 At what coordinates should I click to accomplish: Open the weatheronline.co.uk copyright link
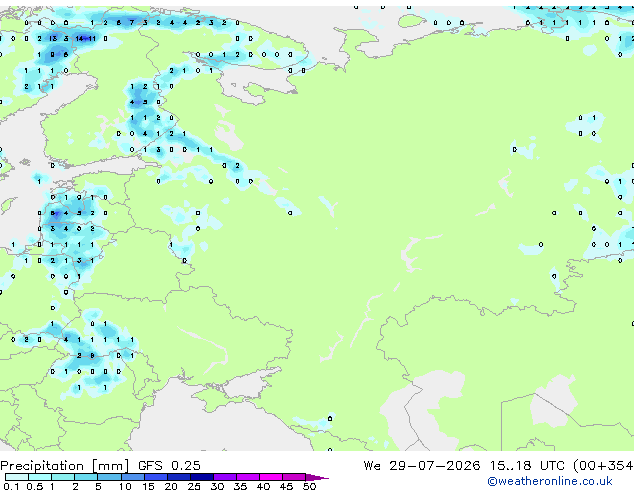(550, 481)
